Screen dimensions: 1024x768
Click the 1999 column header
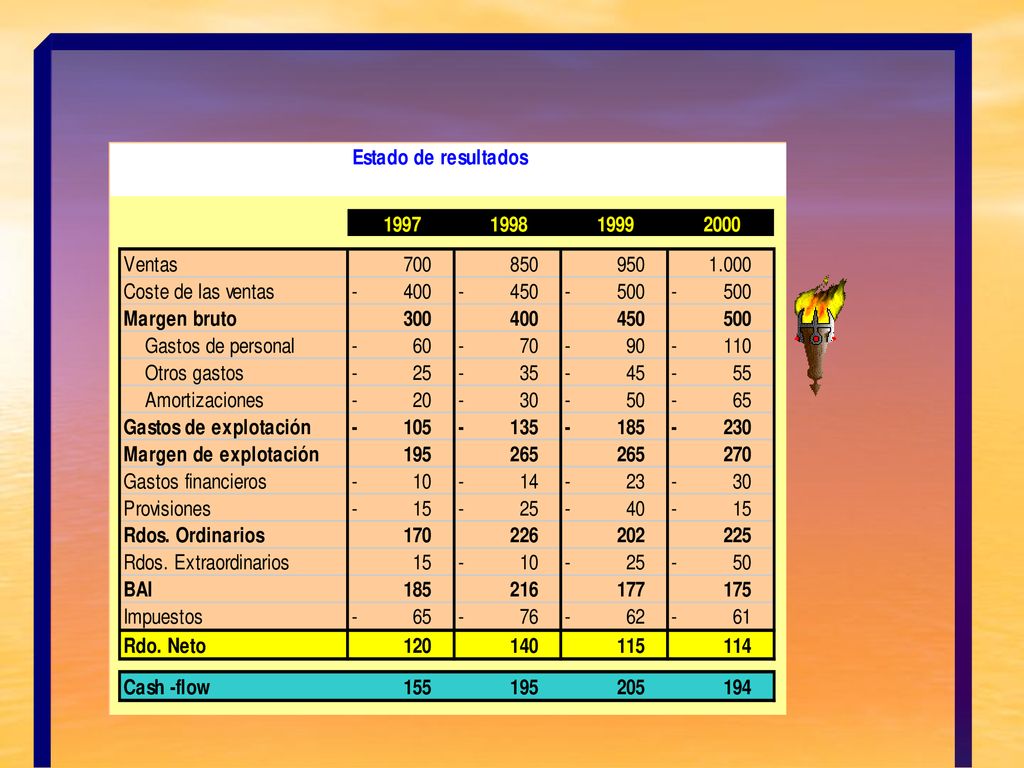[615, 225]
